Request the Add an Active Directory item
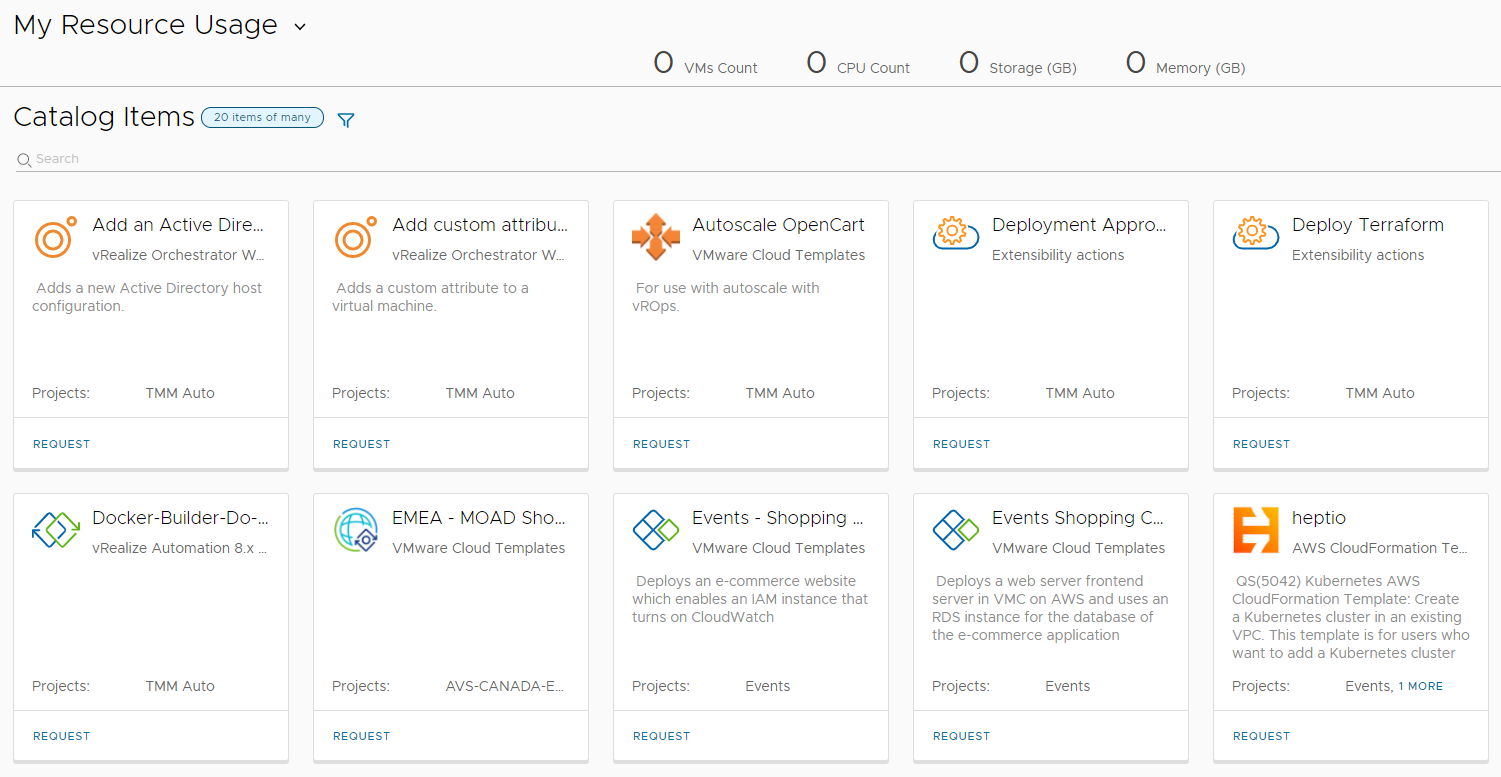 (61, 444)
